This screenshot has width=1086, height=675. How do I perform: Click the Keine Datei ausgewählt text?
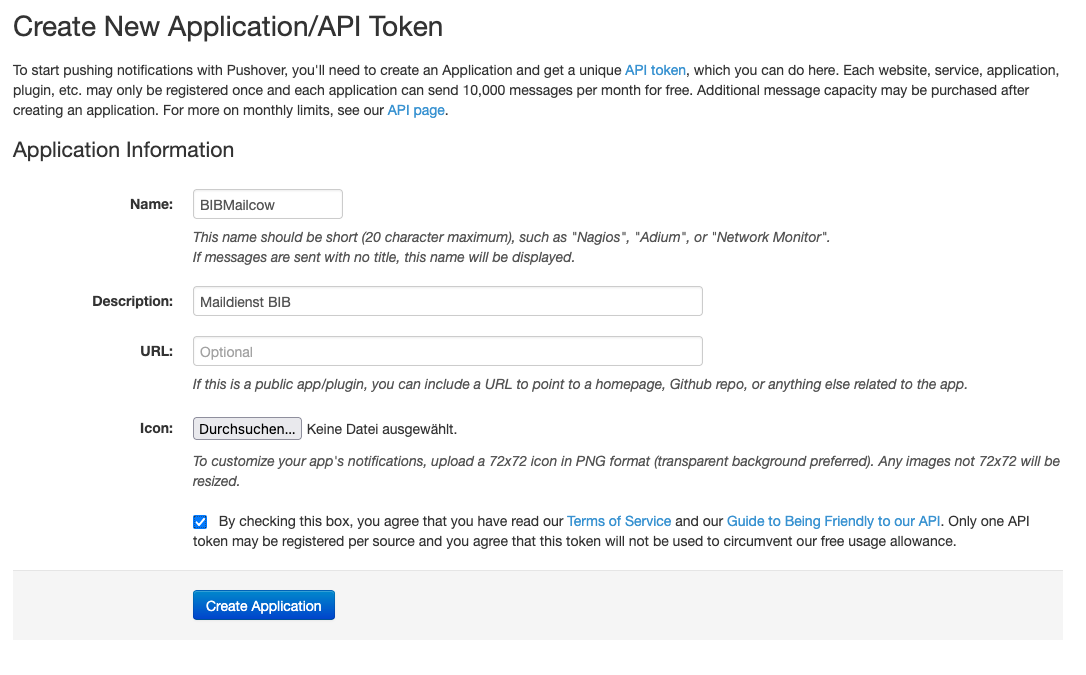point(381,429)
